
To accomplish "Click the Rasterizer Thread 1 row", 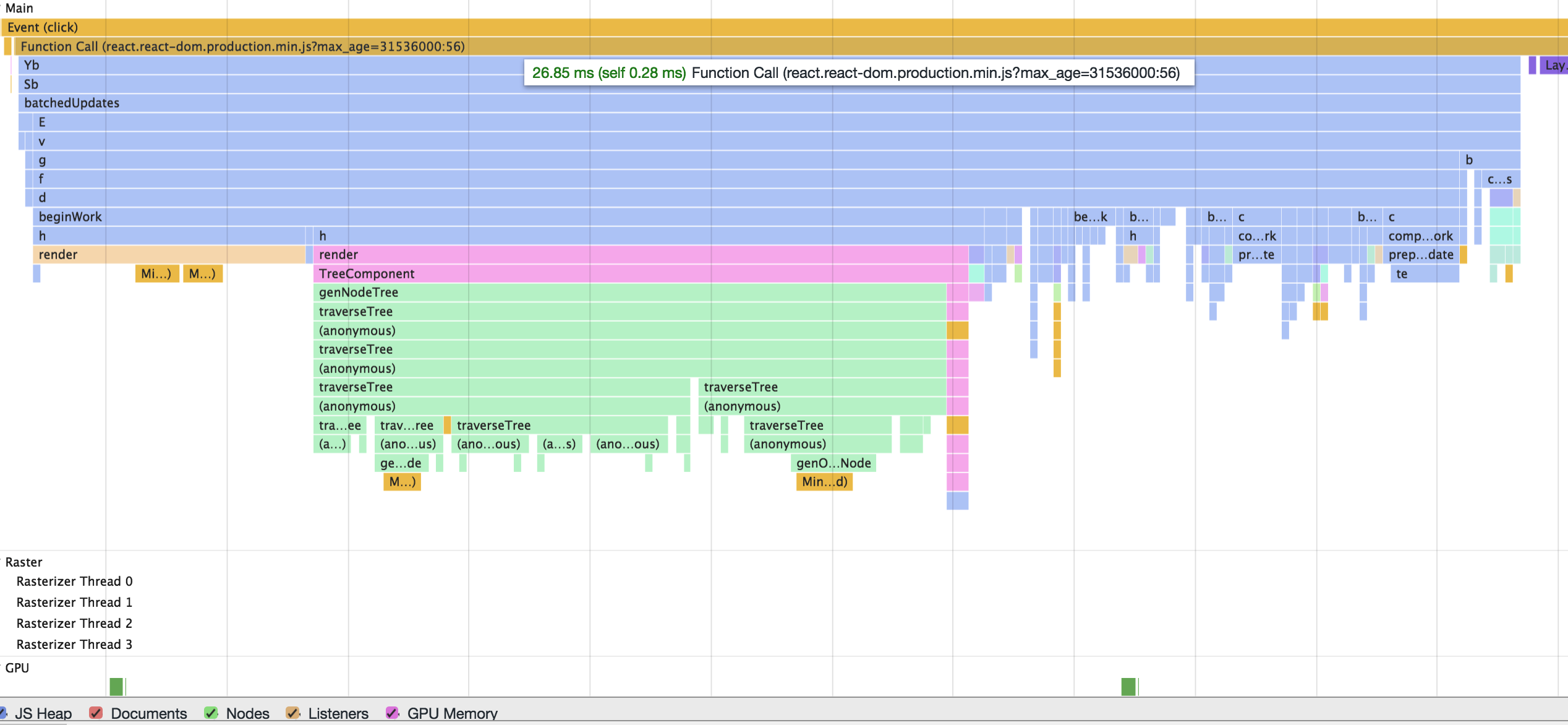I will point(74,602).
